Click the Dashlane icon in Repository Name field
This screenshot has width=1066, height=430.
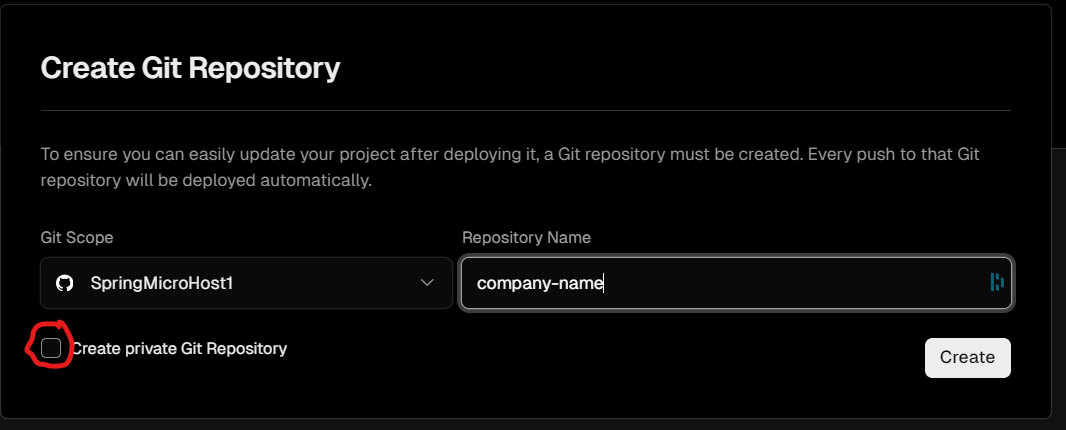click(996, 282)
